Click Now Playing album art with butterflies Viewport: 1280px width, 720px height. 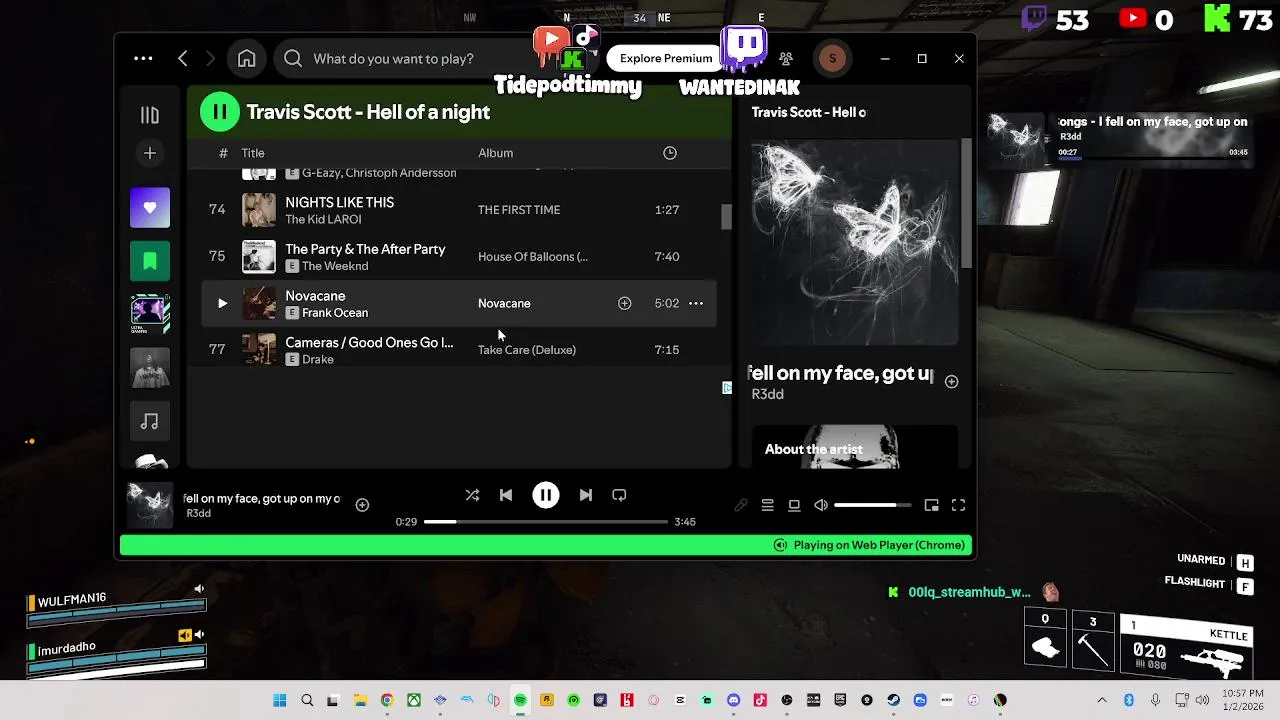(x=855, y=242)
